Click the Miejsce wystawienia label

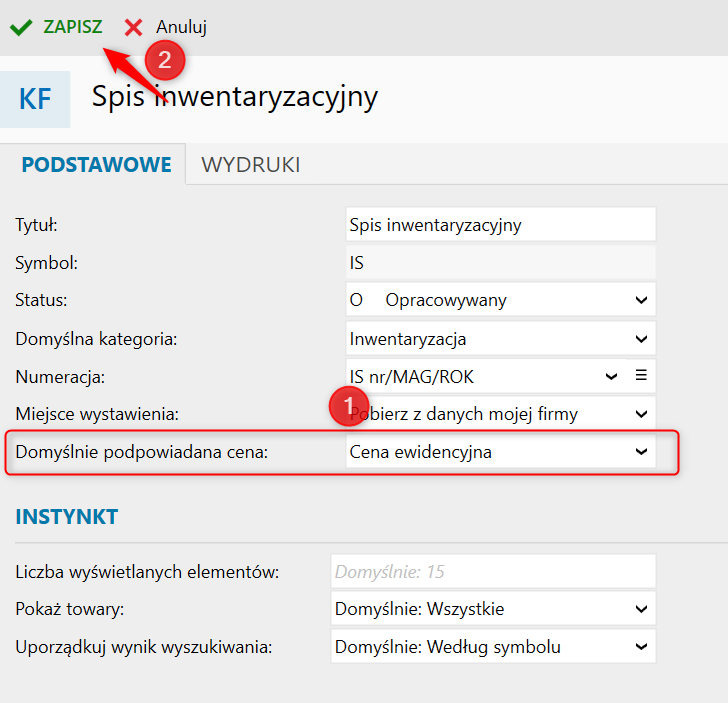point(97,414)
